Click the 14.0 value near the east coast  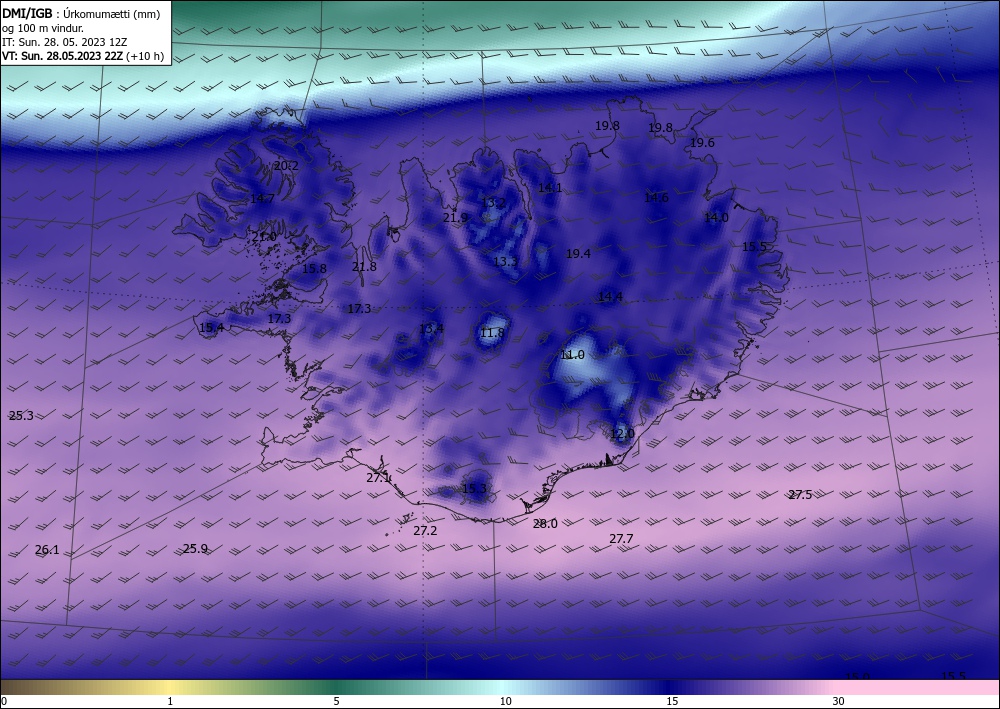coord(716,217)
